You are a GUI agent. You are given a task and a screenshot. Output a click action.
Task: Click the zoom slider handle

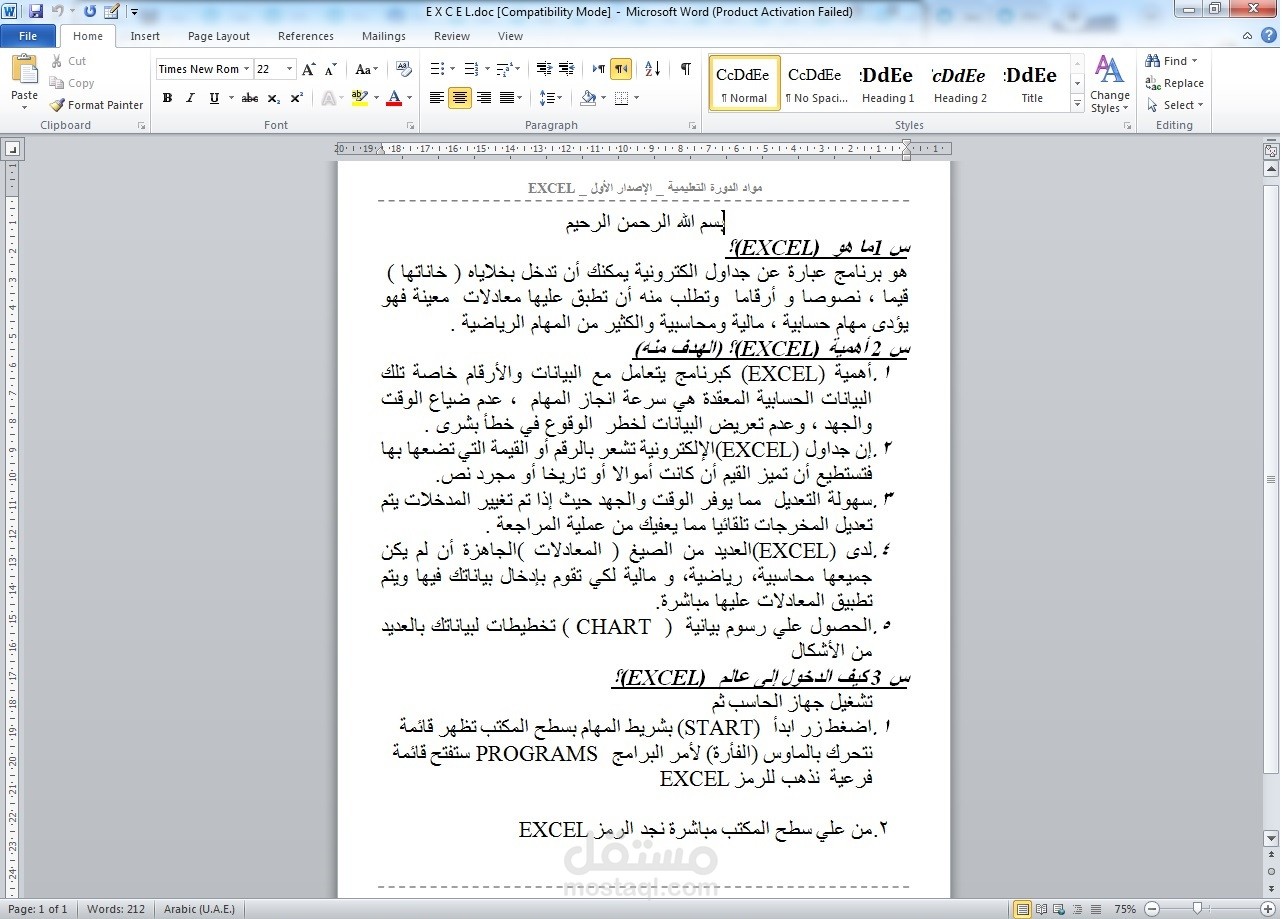[1196, 909]
